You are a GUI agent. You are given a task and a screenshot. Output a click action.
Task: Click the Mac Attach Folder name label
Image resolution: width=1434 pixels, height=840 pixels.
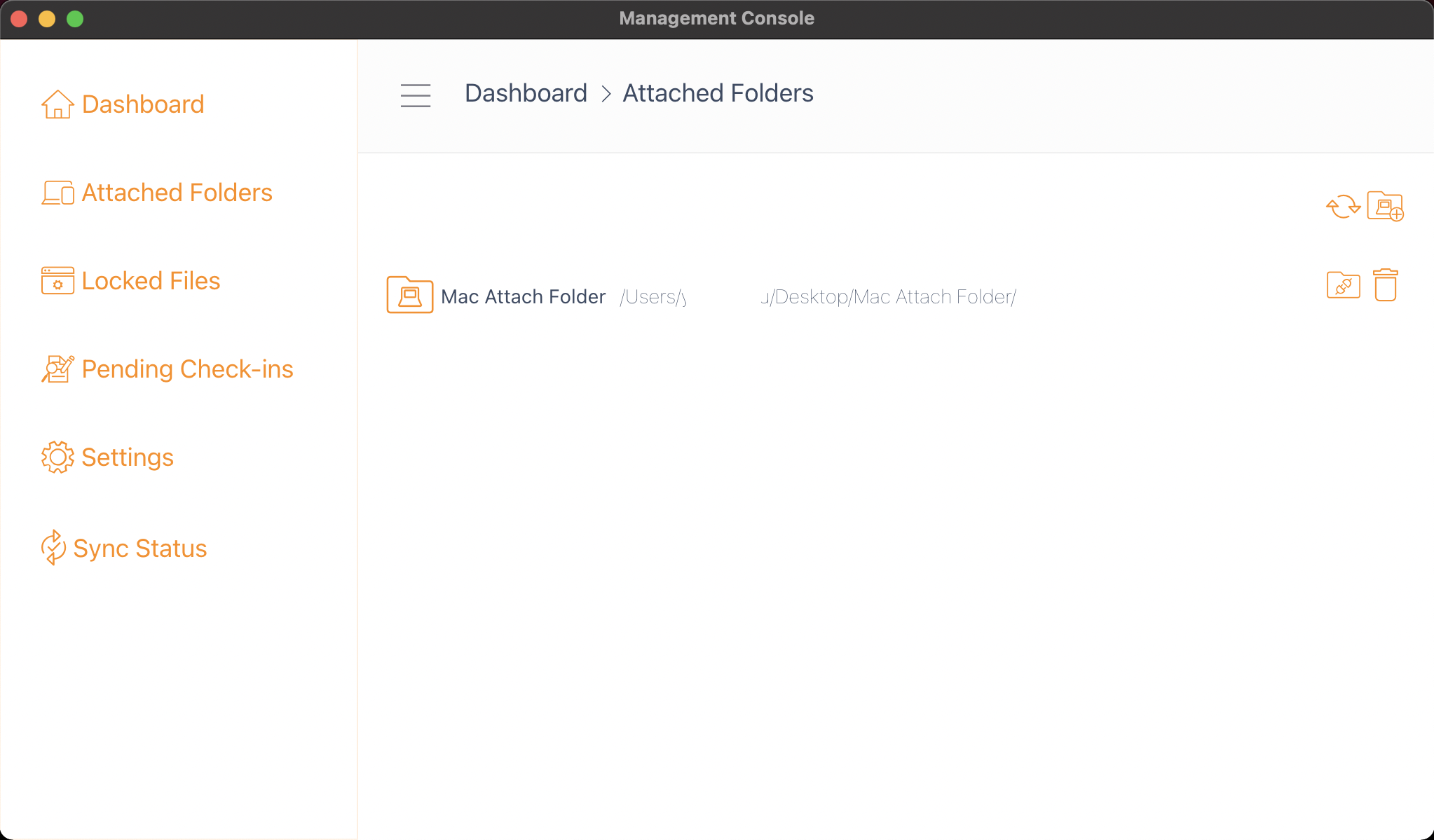523,296
